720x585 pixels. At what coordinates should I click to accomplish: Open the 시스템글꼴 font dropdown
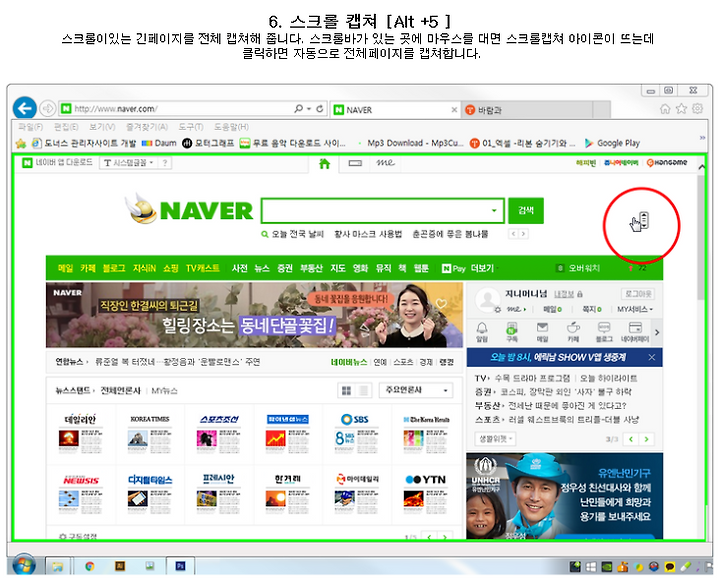pos(129,163)
